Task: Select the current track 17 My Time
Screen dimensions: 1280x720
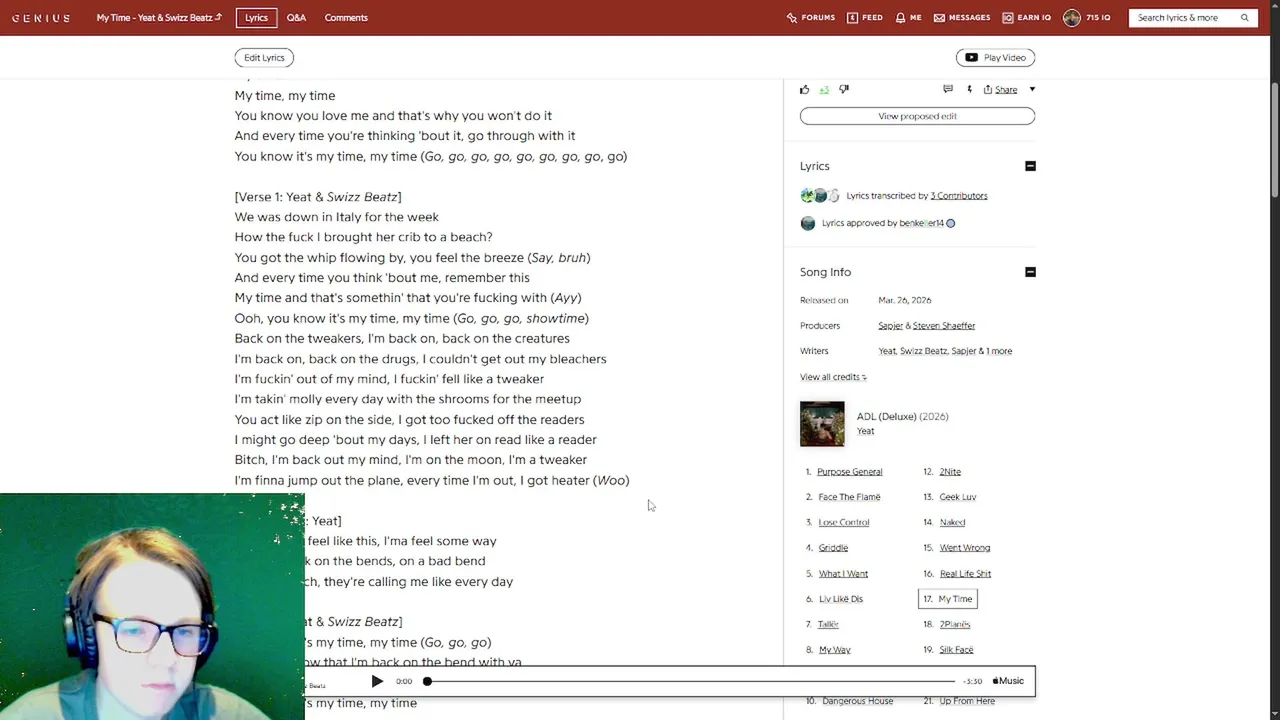Action: tap(948, 599)
